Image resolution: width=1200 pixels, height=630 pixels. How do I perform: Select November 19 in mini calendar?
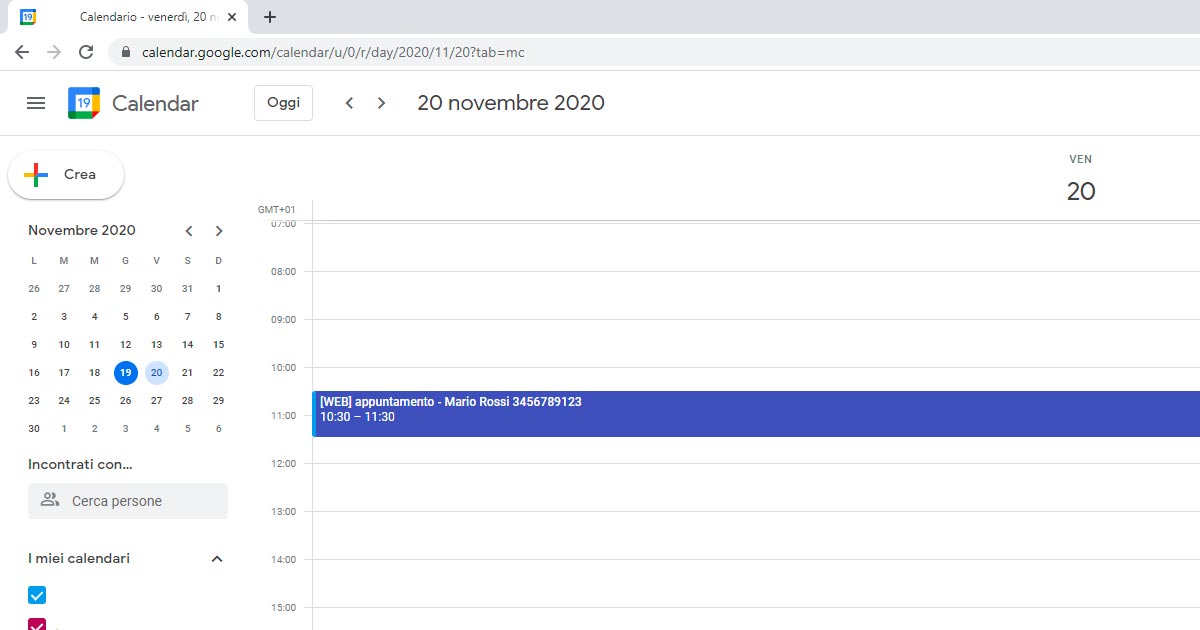[125, 373]
